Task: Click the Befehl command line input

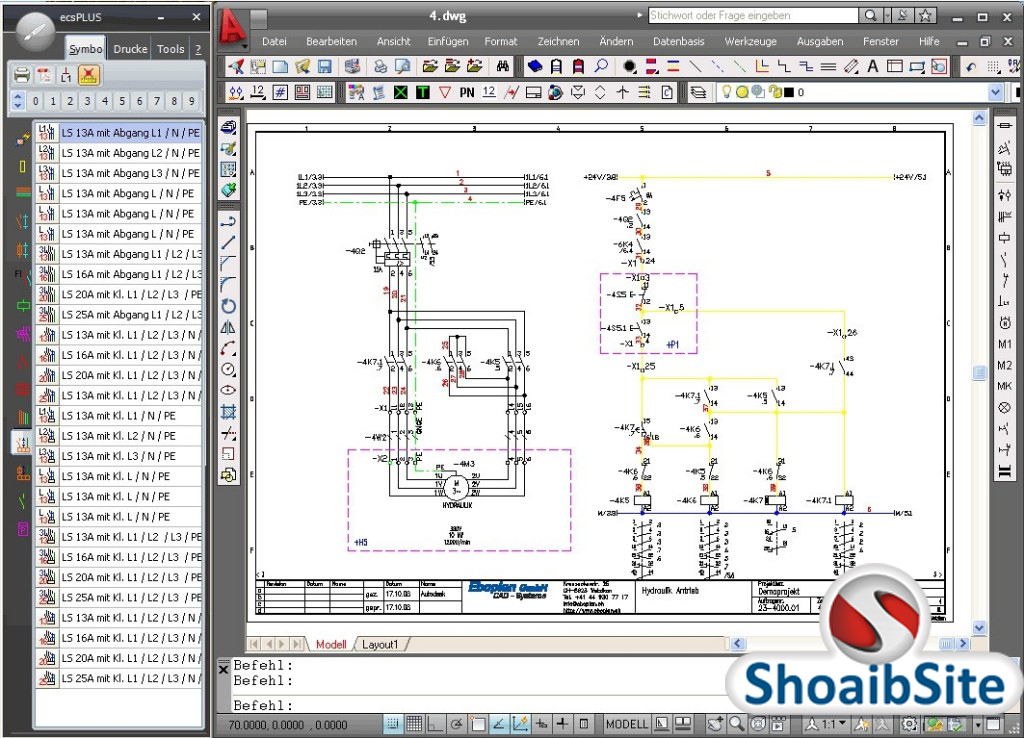Action: click(483, 705)
